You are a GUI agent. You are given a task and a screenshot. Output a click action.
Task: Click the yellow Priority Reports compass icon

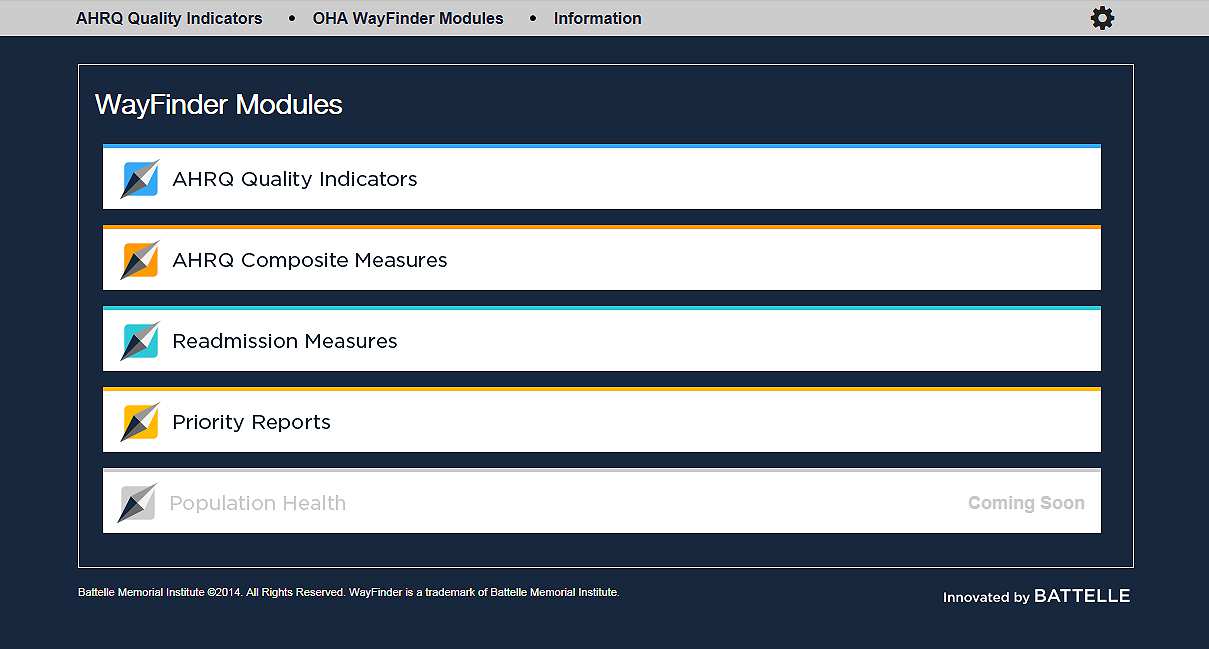140,422
